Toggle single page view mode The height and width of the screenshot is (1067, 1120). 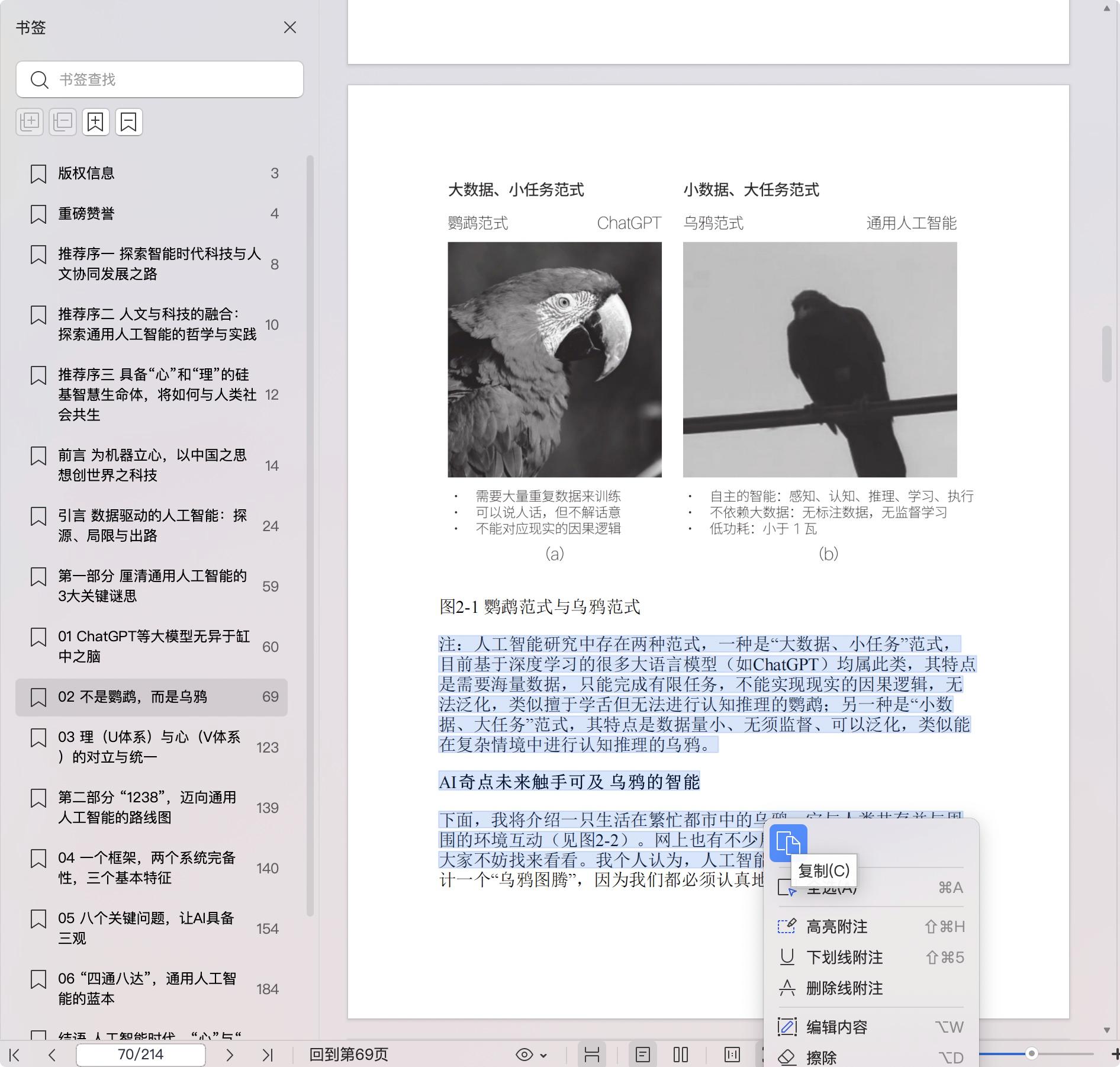coord(642,1055)
